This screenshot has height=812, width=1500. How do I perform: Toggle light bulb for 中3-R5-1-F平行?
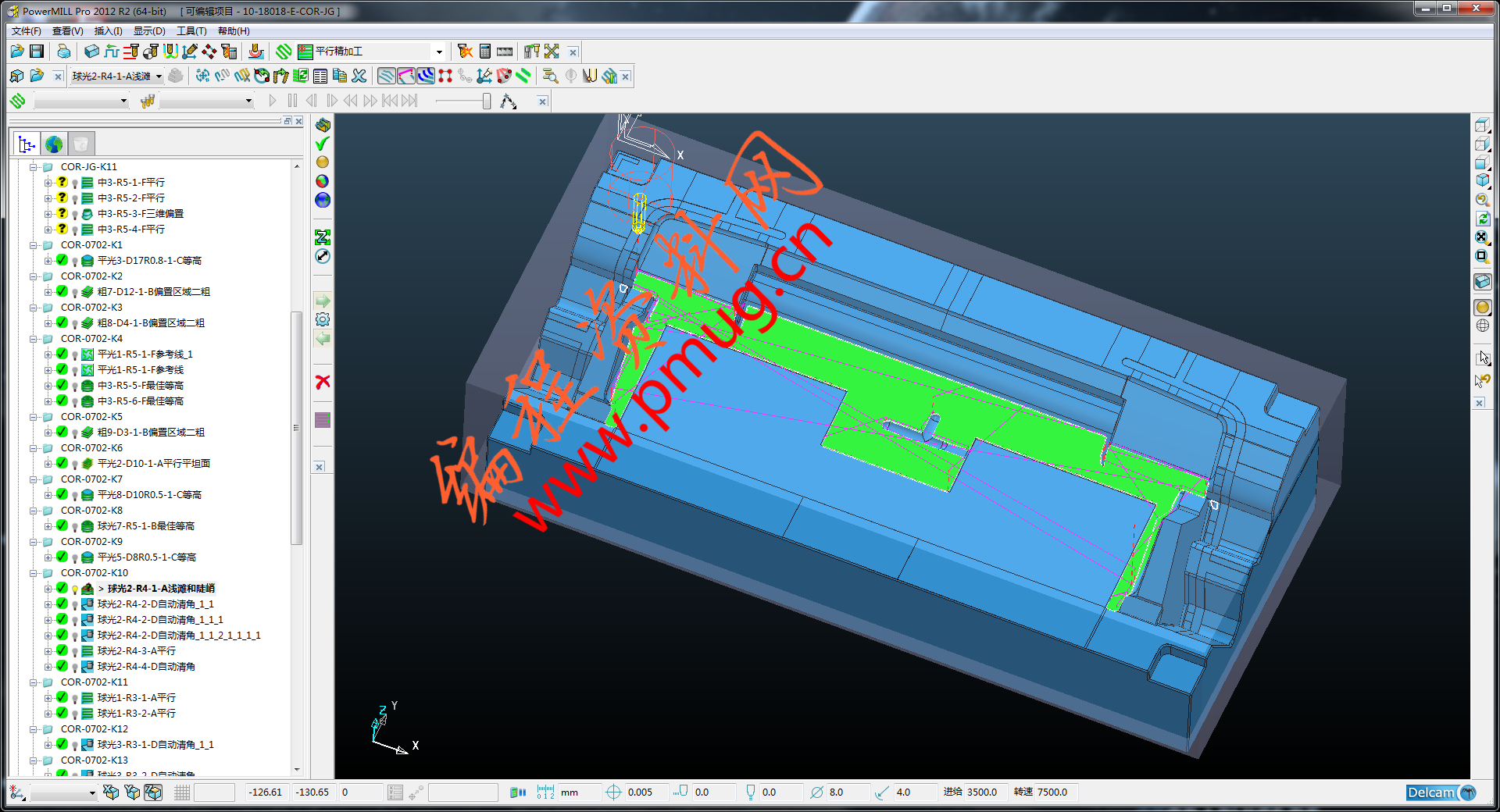(x=74, y=183)
